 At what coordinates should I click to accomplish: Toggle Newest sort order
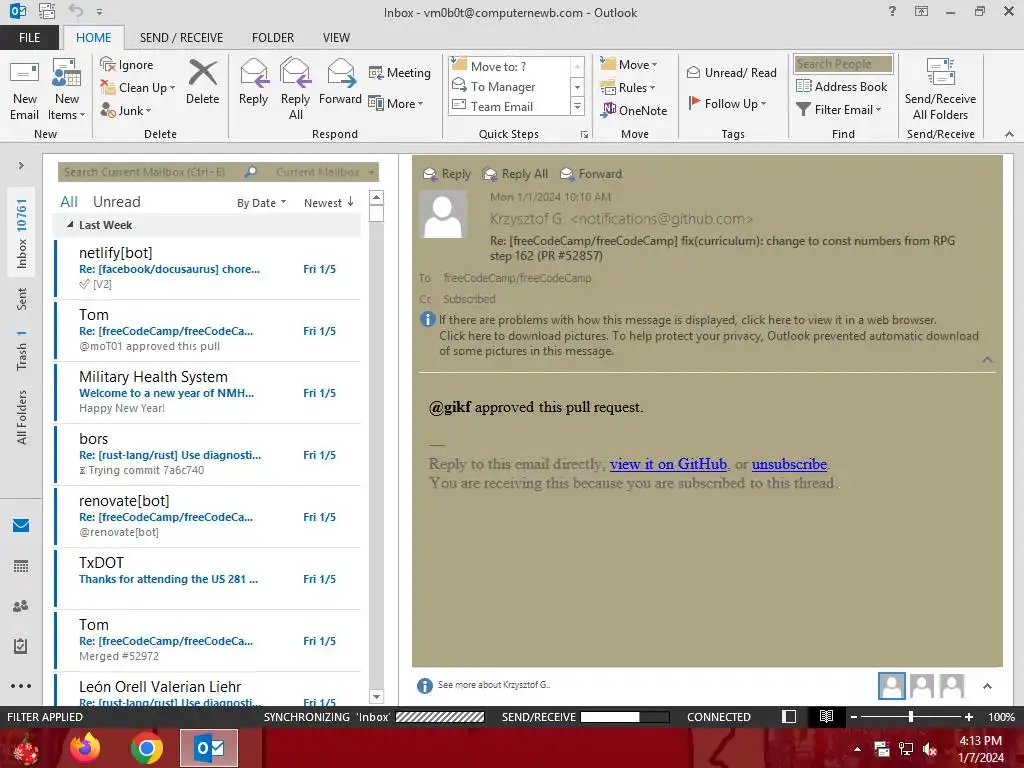pyautogui.click(x=328, y=202)
